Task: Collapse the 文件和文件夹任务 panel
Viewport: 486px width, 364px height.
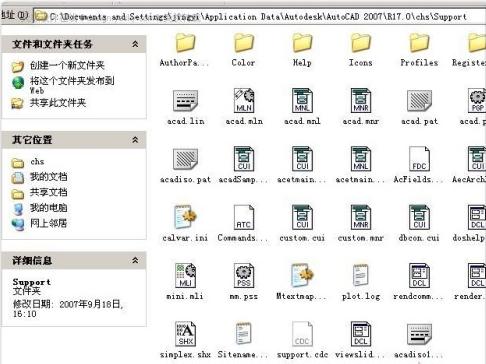Action: 135,44
